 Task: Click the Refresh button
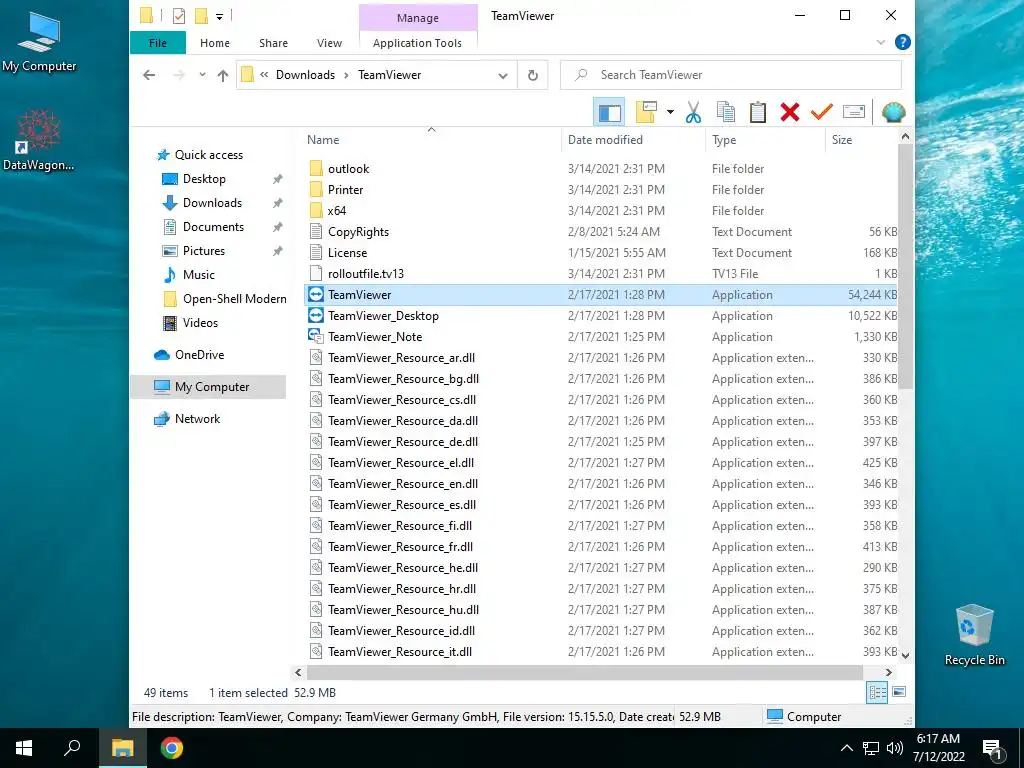click(x=533, y=75)
